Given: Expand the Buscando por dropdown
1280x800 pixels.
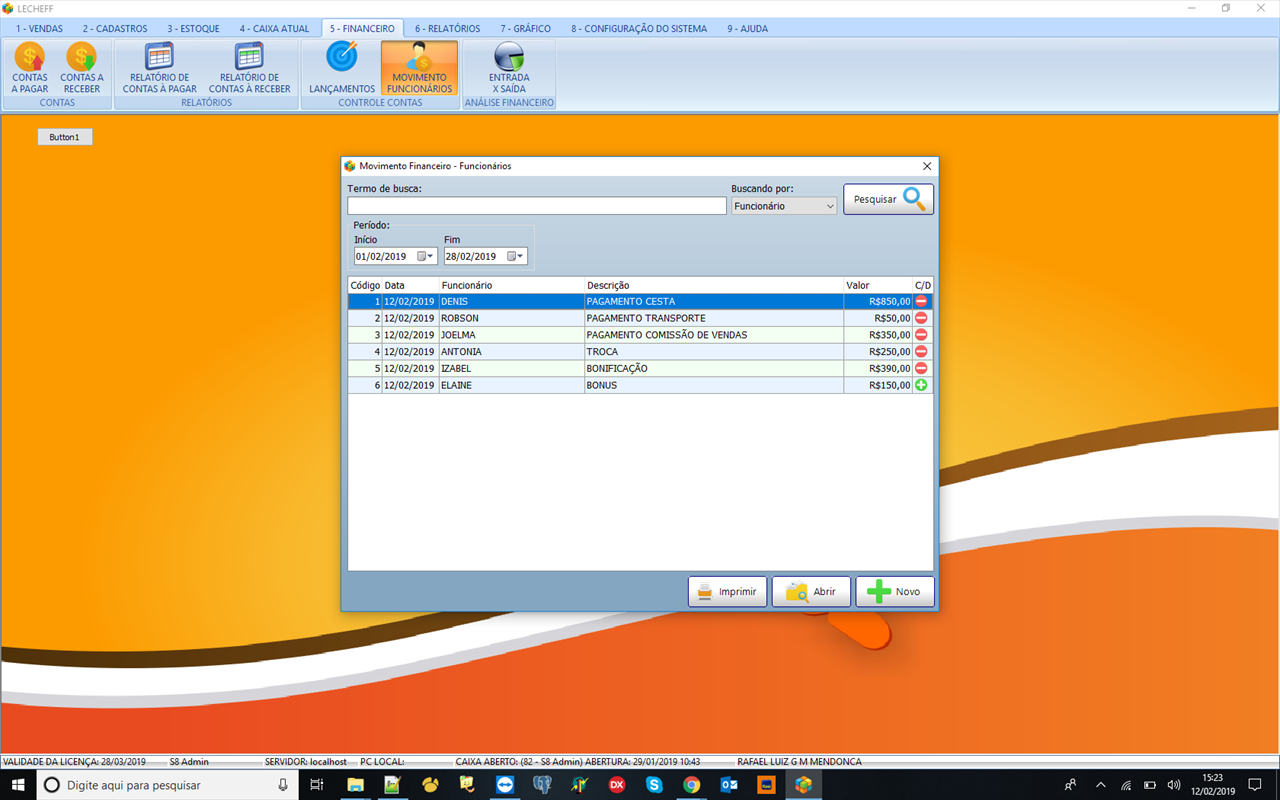Looking at the screenshot, I should coord(830,206).
